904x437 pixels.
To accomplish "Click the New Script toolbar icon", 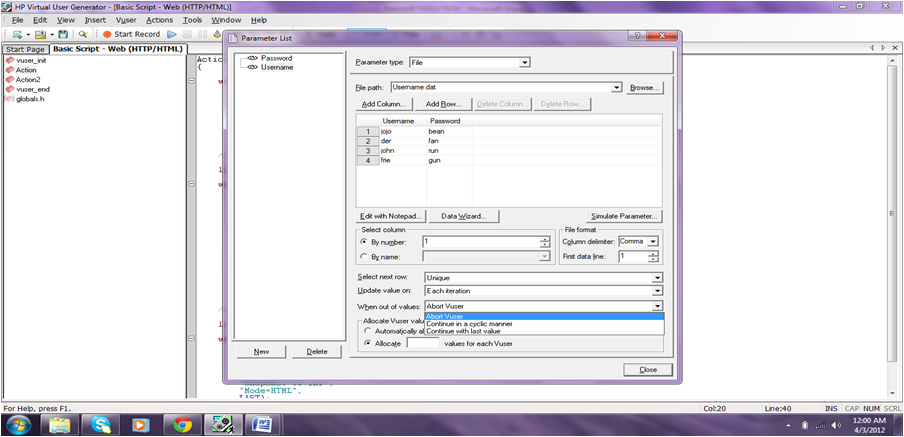I will [x=17, y=35].
